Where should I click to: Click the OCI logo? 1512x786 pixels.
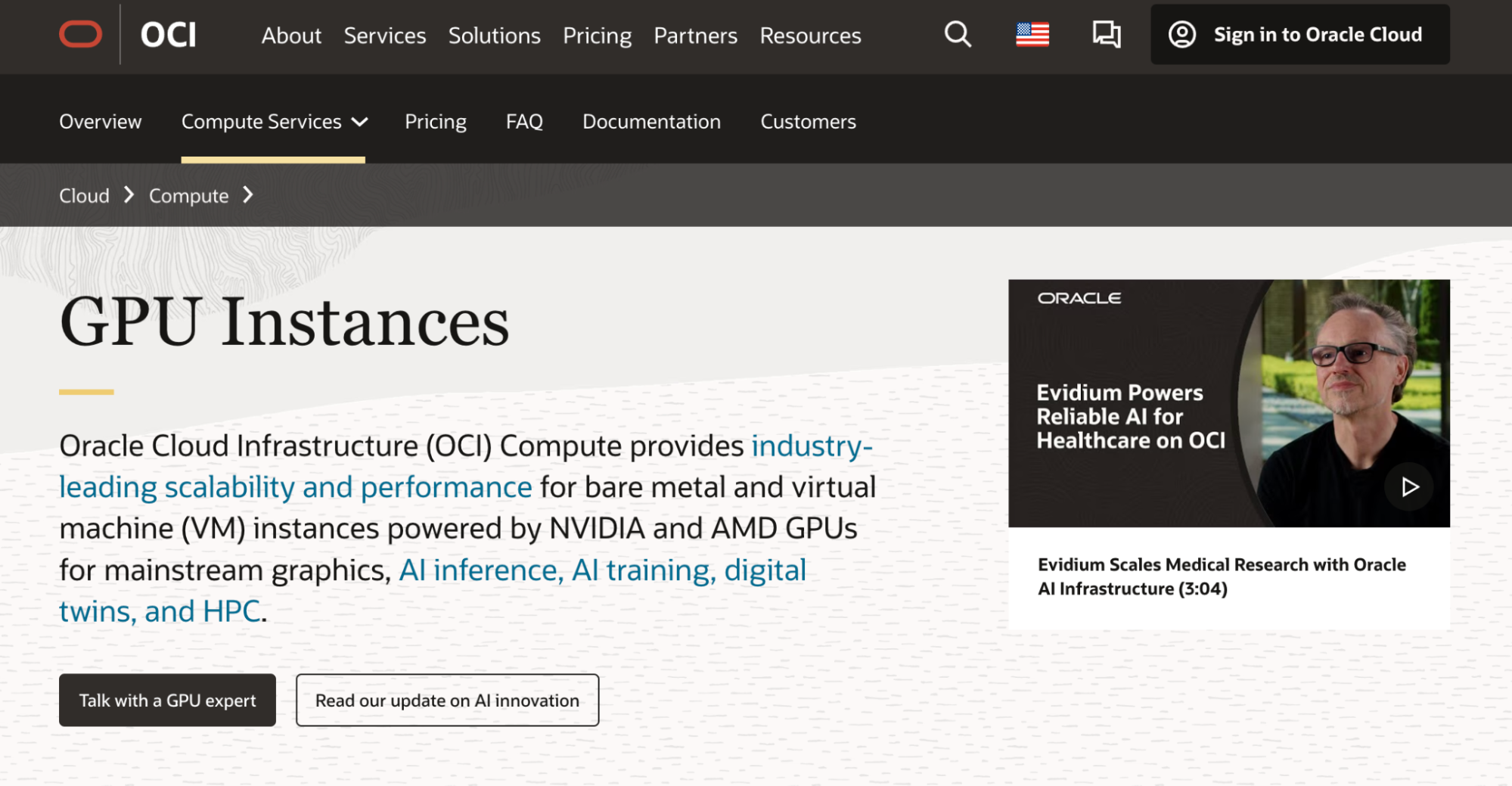(168, 34)
